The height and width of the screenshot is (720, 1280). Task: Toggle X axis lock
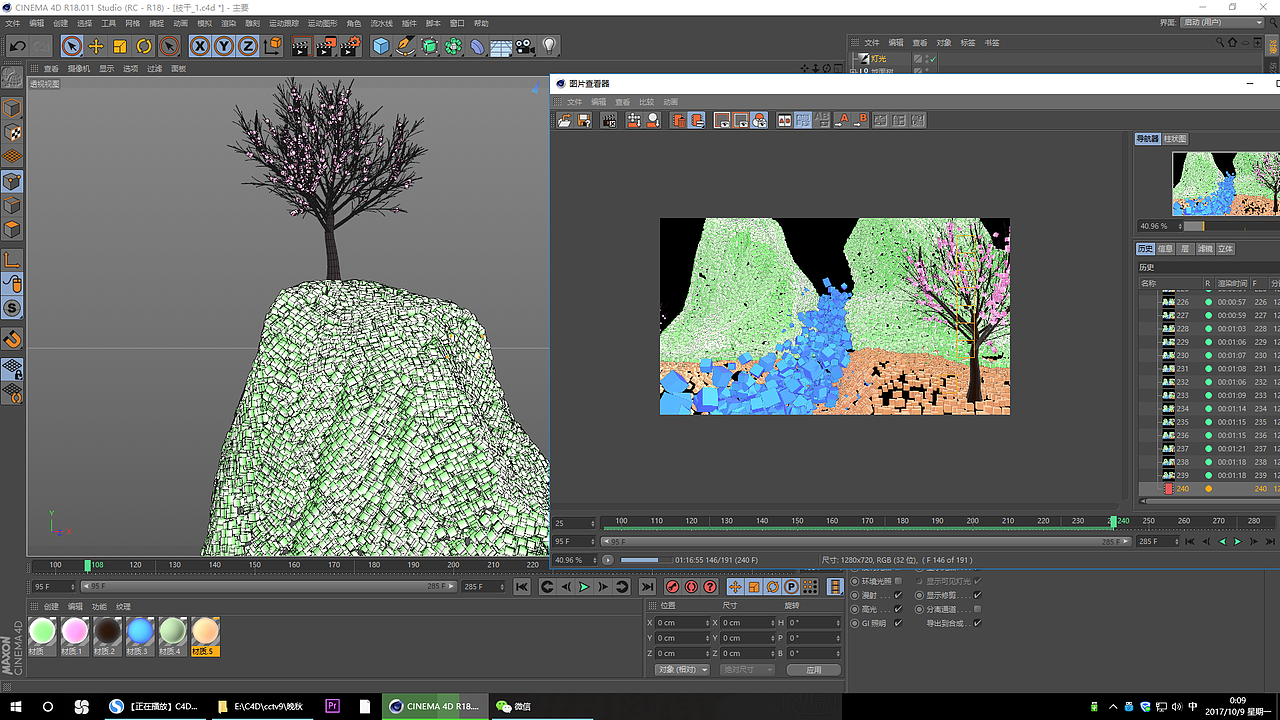tap(200, 46)
